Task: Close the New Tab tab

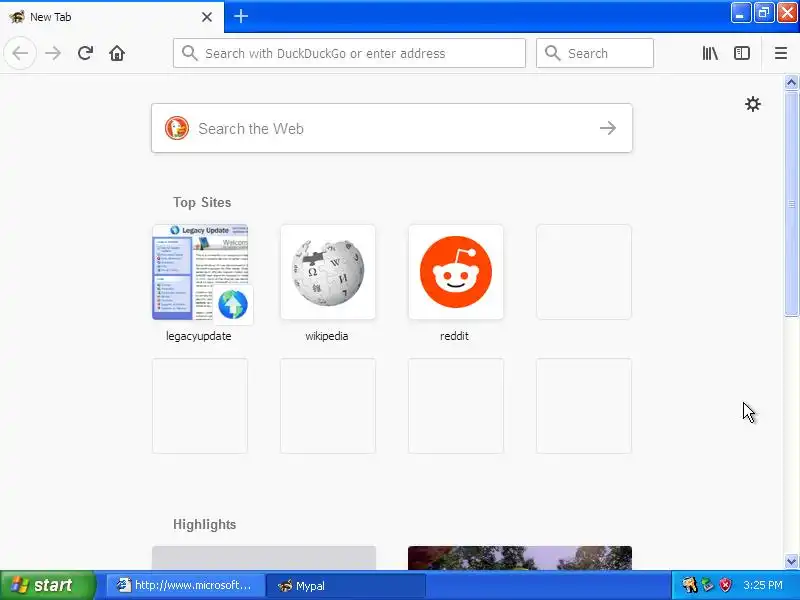Action: point(207,17)
